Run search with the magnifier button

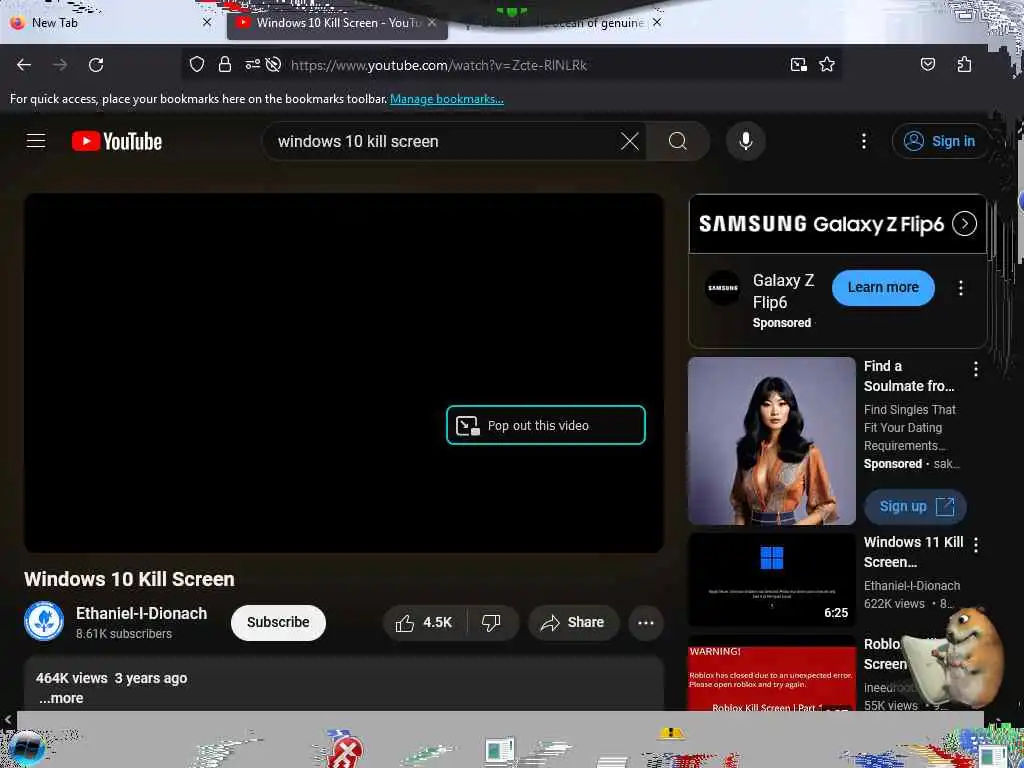click(x=678, y=141)
